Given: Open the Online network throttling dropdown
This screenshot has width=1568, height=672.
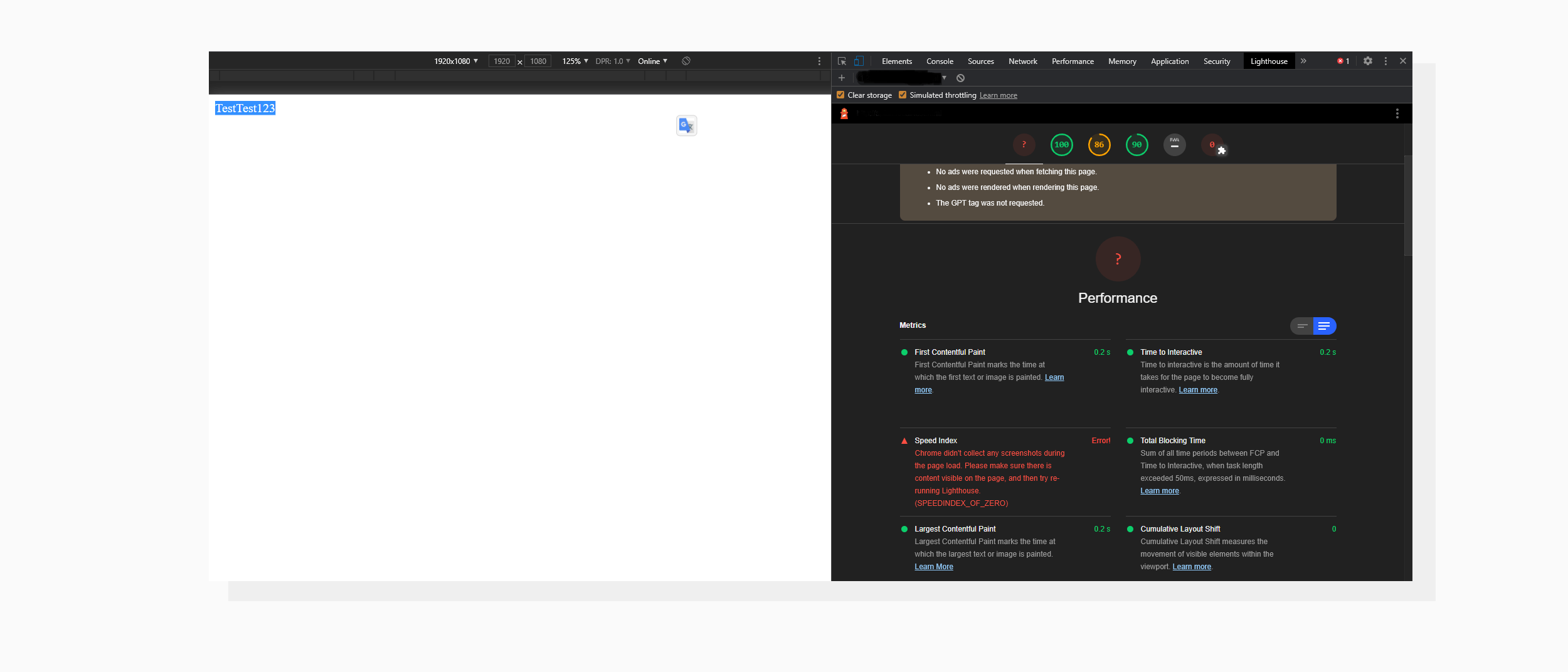Looking at the screenshot, I should coord(652,61).
